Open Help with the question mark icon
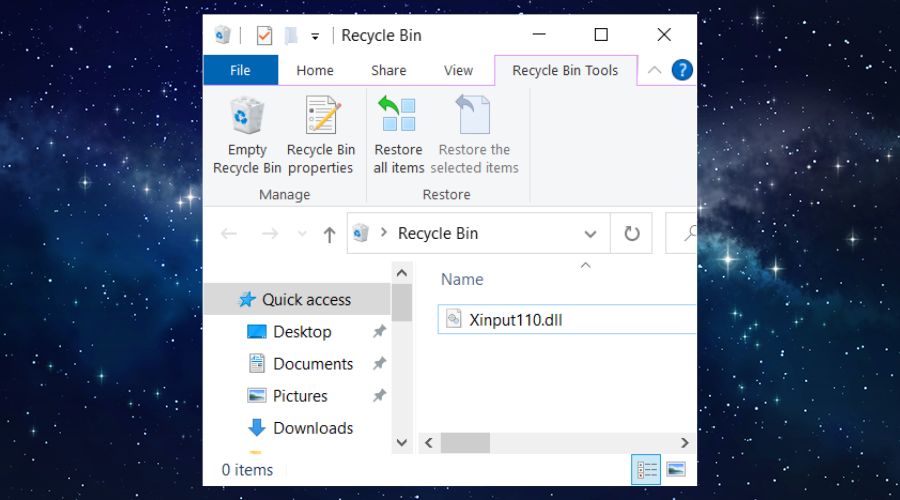This screenshot has height=500, width=900. (x=682, y=70)
